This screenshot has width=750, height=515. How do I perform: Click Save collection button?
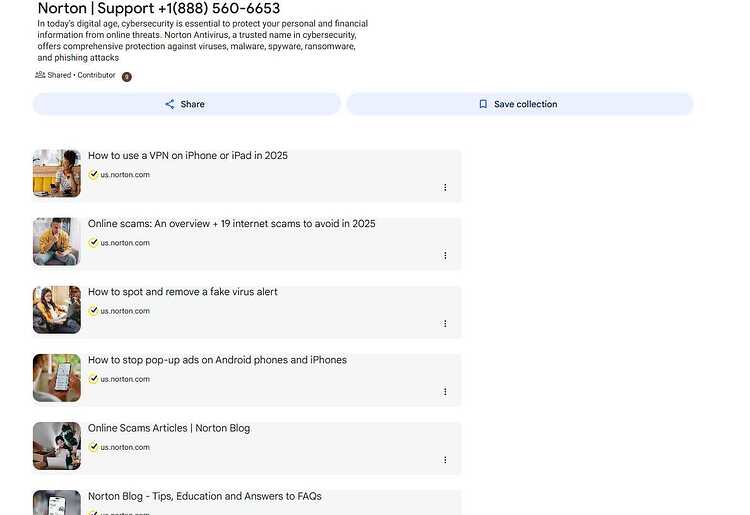520,104
